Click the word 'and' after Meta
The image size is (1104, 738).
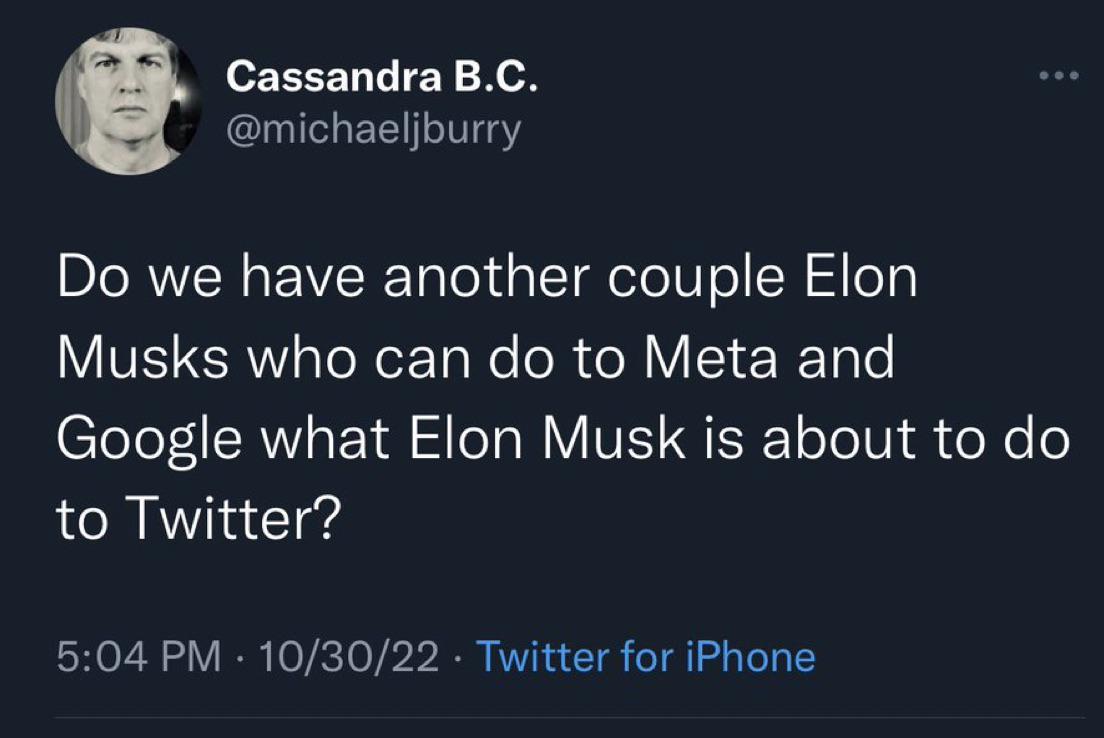tap(844, 359)
